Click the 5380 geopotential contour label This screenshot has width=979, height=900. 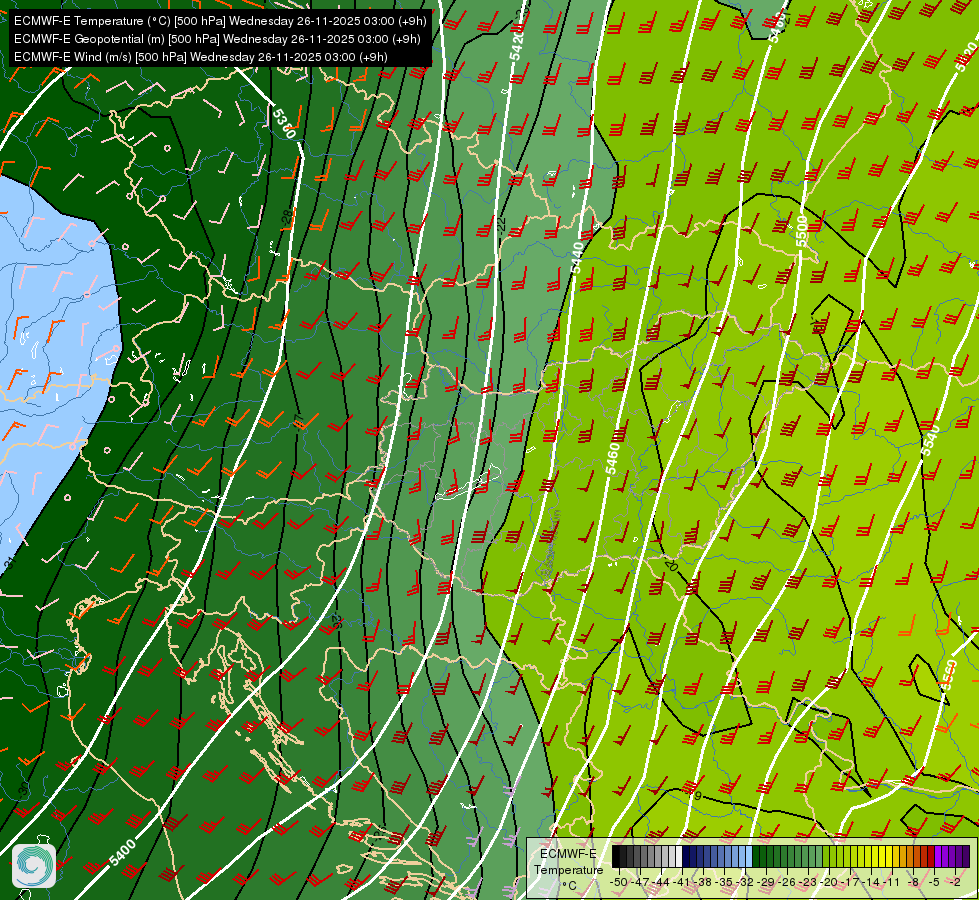[x=283, y=123]
